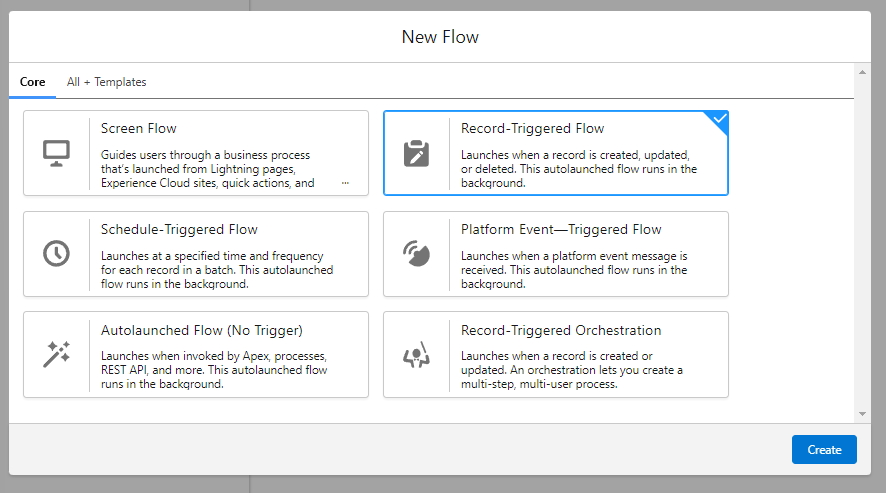Click the Platform Event satellite dish icon
Image resolution: width=886 pixels, height=493 pixels.
pos(416,253)
